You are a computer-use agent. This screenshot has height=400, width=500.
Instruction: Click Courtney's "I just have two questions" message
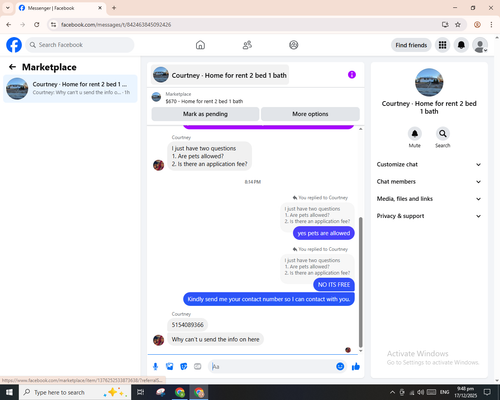tap(209, 156)
